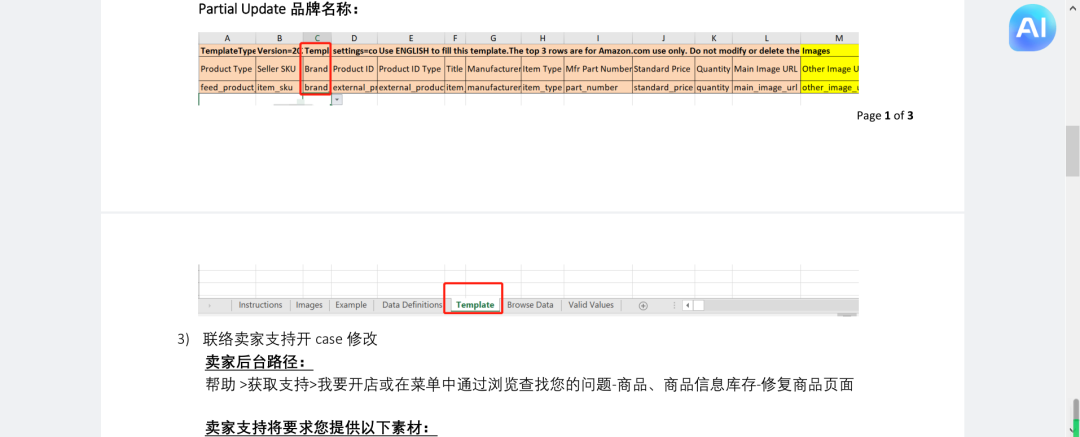Open the Instructions sheet tab
This screenshot has height=437, width=1080.
[260, 305]
